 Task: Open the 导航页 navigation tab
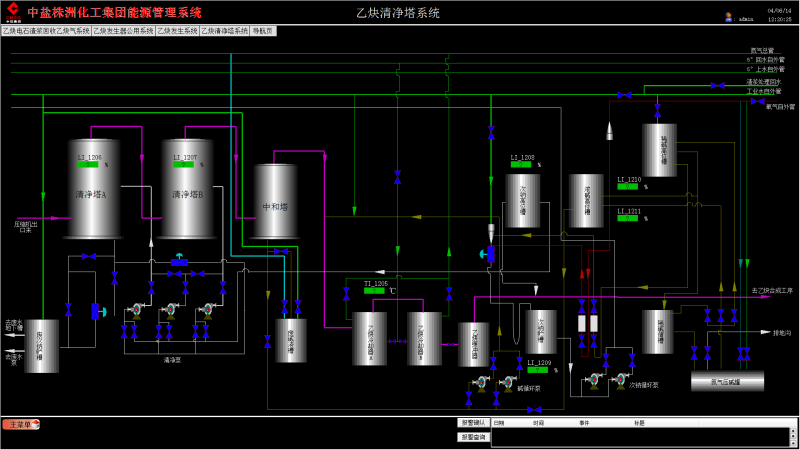tap(263, 31)
